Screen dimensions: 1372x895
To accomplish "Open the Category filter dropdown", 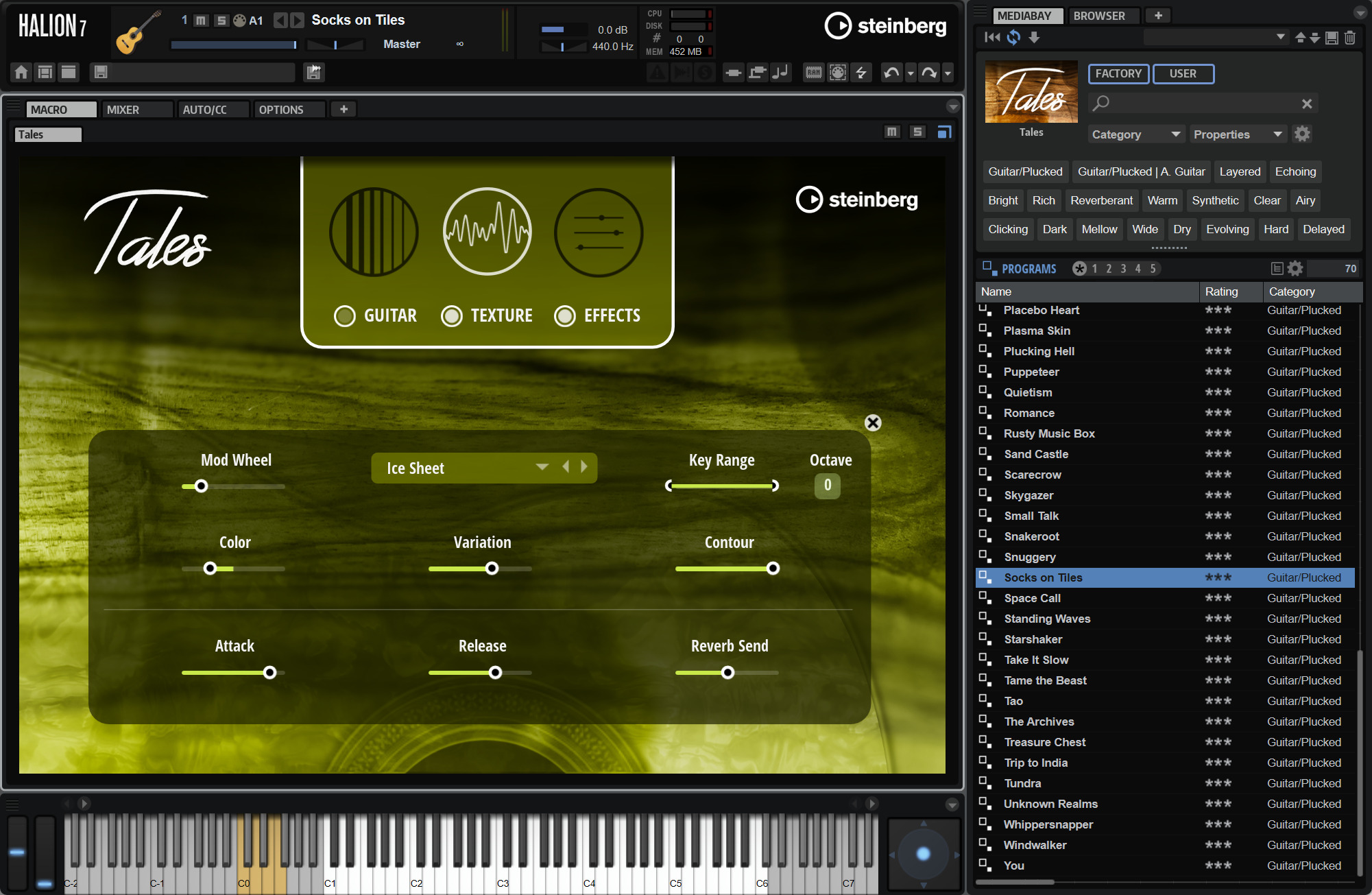I will point(1136,134).
